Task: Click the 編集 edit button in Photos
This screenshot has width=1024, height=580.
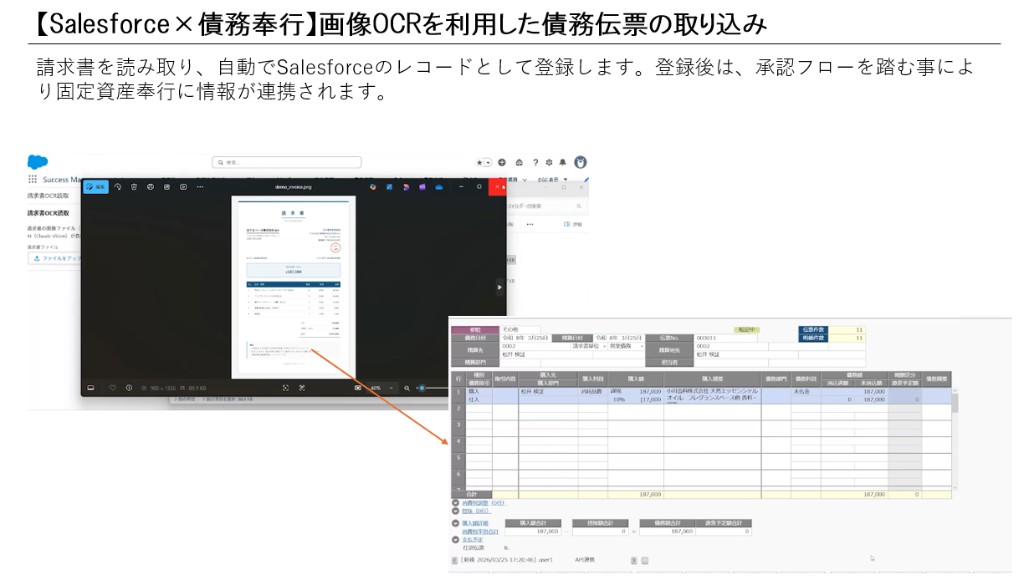Action: point(98,186)
